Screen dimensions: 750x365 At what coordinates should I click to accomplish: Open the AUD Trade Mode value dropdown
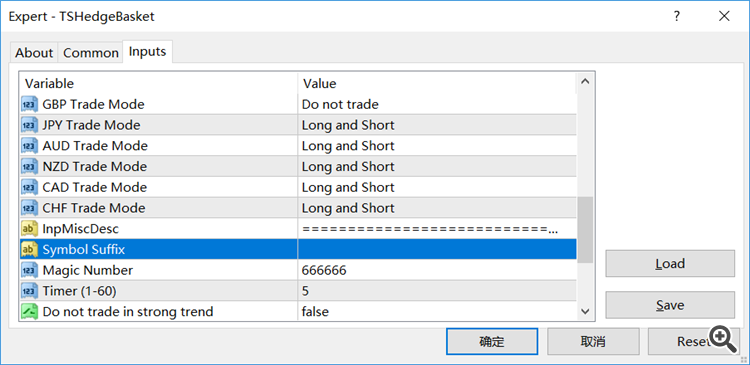coord(437,146)
